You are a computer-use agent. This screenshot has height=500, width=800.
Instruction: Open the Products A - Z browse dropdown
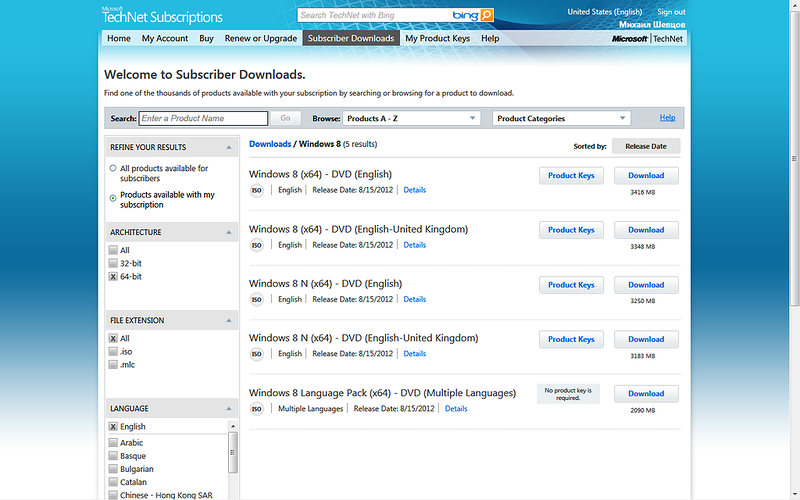coord(411,118)
